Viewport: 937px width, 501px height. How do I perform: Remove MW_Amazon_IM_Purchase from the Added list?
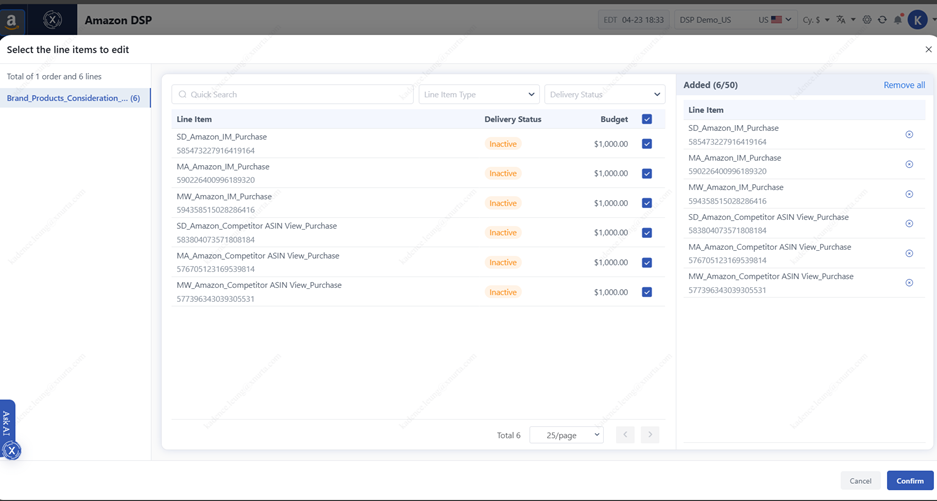pos(909,194)
